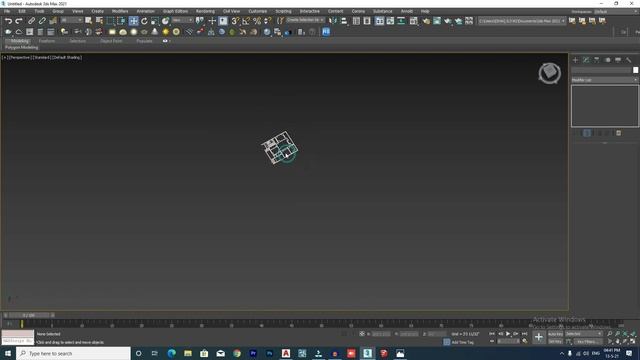Activate the Select and Move tool
This screenshot has width=640, height=360.
pyautogui.click(x=133, y=21)
